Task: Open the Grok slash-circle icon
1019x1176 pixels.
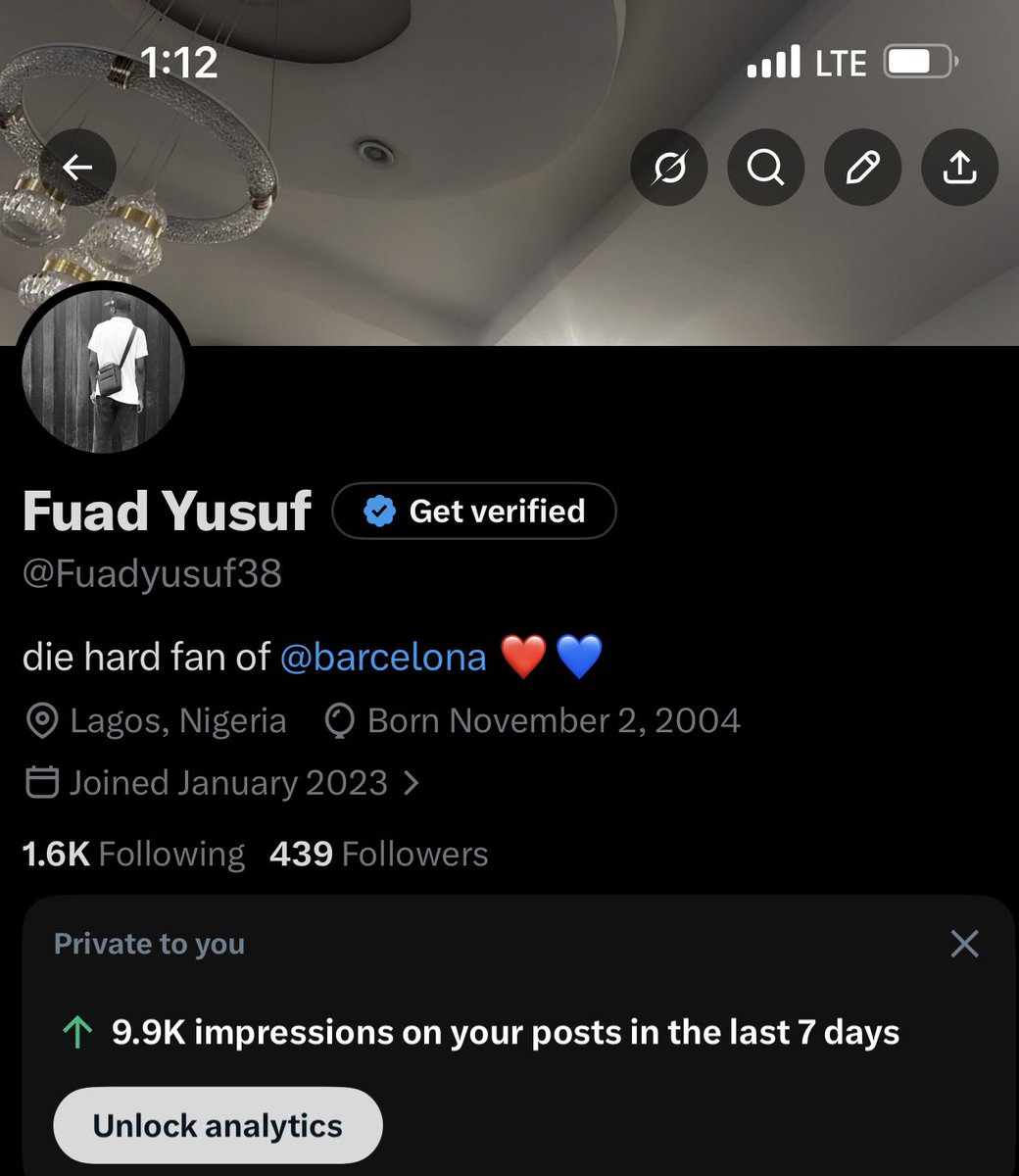Action: 669,169
